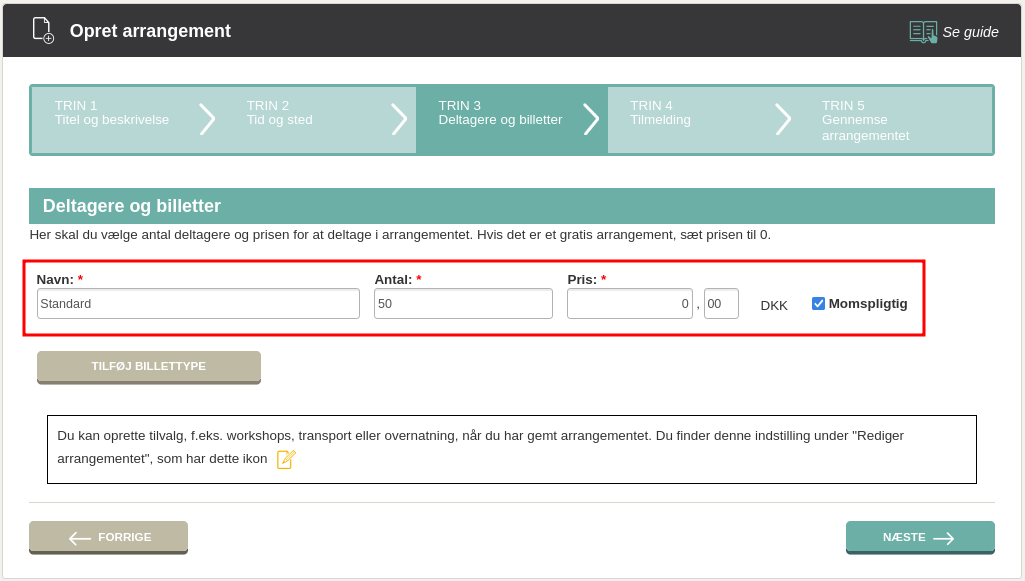This screenshot has width=1025, height=581.
Task: Click the chevron after Trin 3
Action: (x=591, y=120)
